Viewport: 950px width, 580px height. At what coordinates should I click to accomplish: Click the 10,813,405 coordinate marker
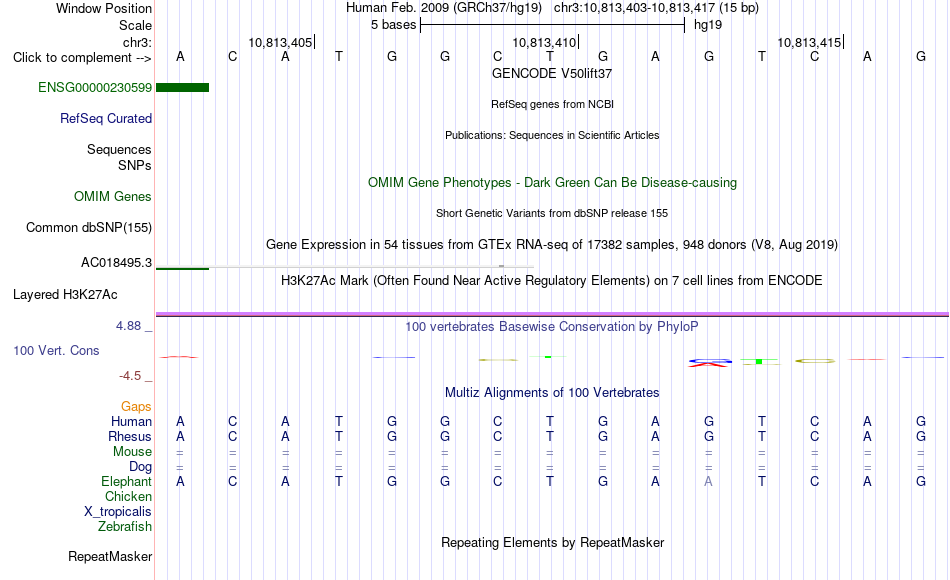(x=281, y=42)
